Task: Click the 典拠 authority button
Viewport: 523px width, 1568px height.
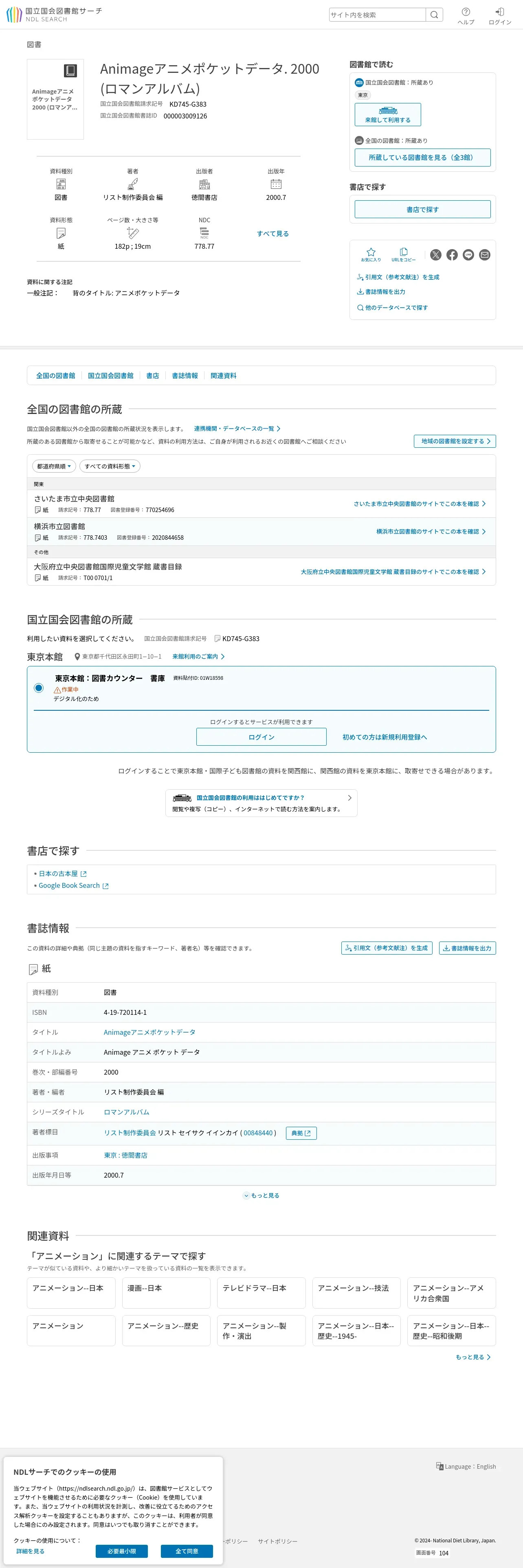Action: 301,1133
